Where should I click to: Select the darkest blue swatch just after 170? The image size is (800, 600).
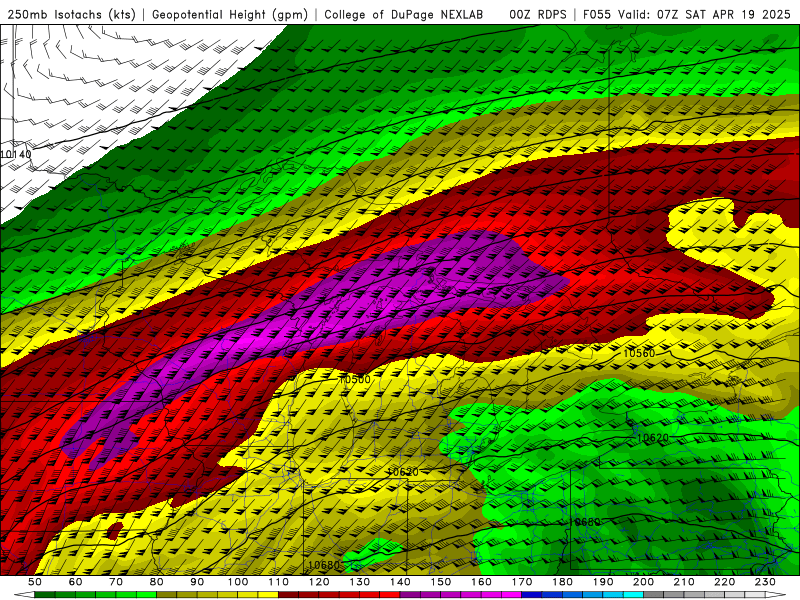(532, 595)
